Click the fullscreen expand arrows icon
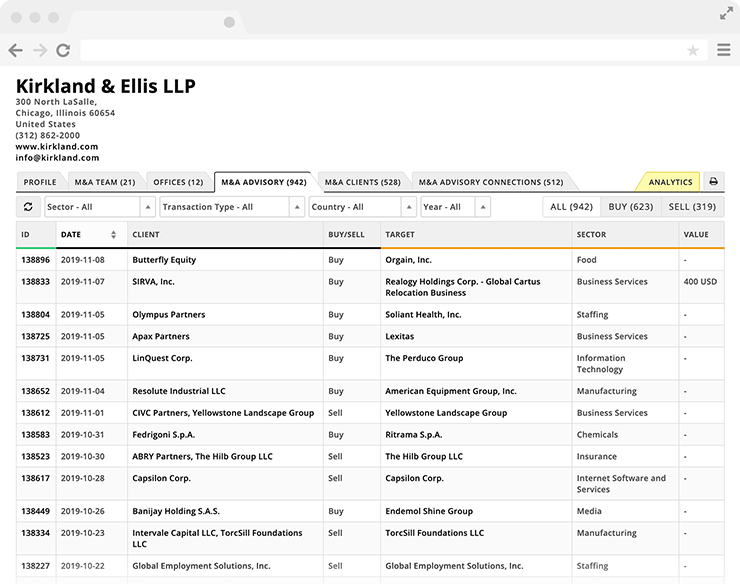740x584 pixels. point(726,14)
